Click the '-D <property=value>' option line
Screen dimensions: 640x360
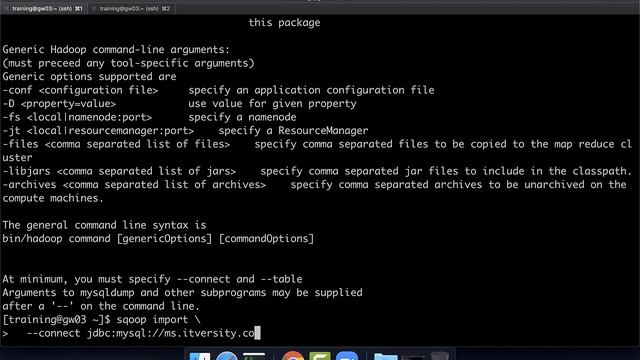pos(180,104)
